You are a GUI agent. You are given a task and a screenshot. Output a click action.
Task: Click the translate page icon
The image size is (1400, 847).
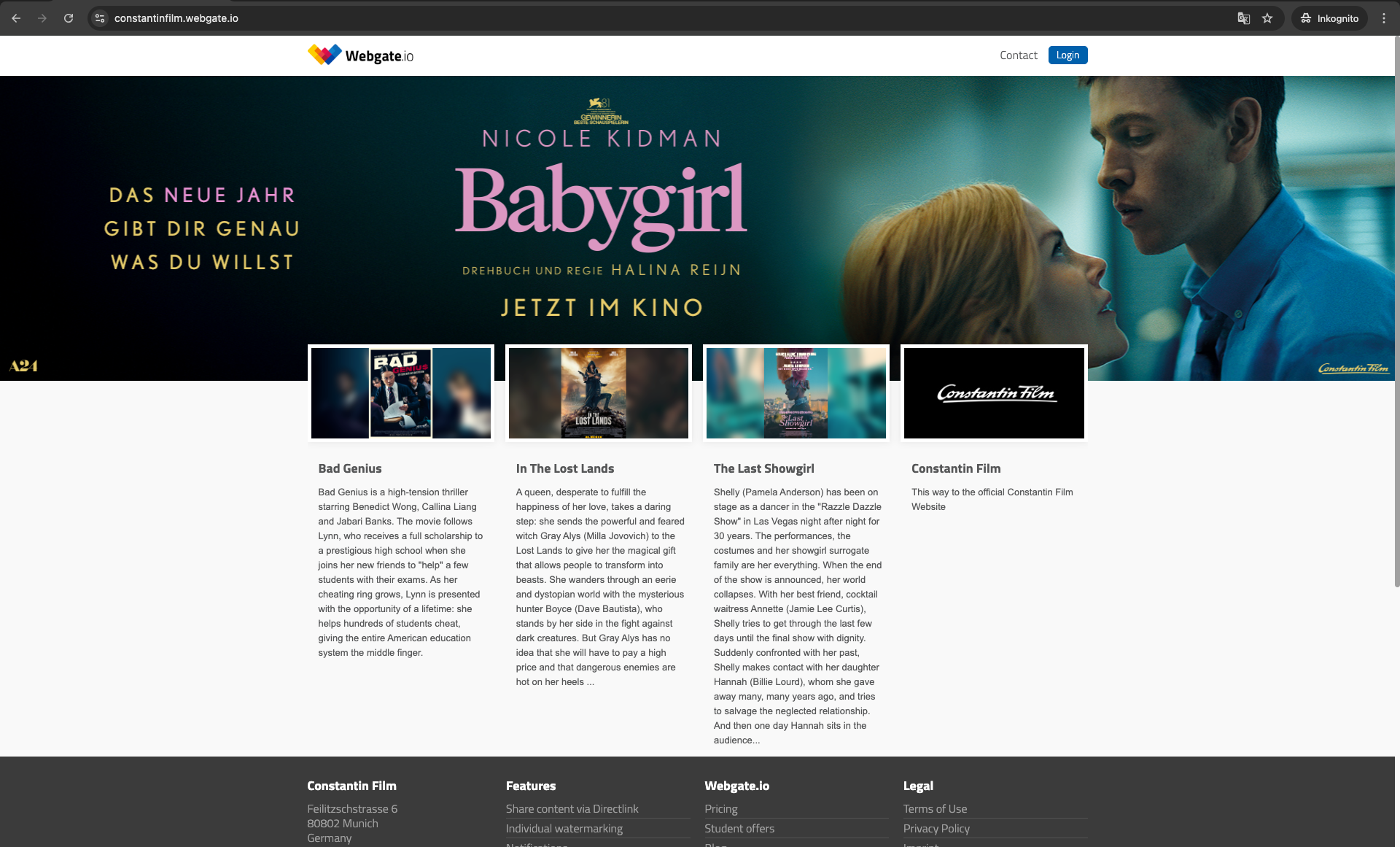pyautogui.click(x=1244, y=18)
